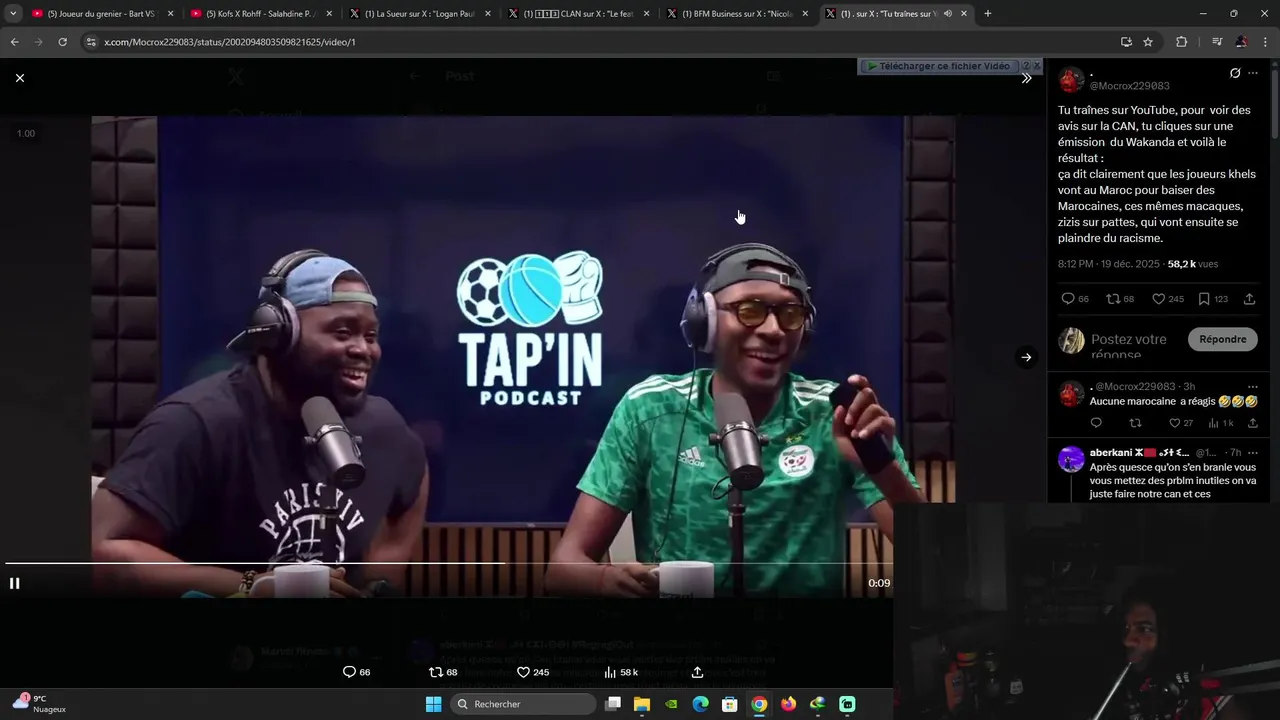Repost using the 68 icon below video
Screen dimensions: 1280x720
(443, 672)
